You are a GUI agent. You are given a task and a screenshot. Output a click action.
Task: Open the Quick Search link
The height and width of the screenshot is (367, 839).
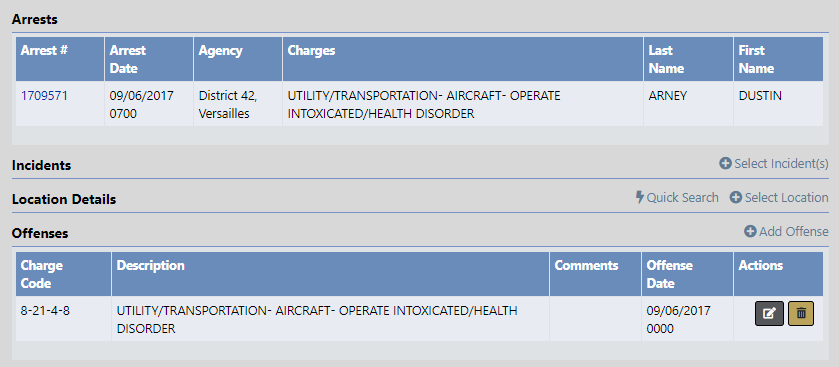(682, 197)
